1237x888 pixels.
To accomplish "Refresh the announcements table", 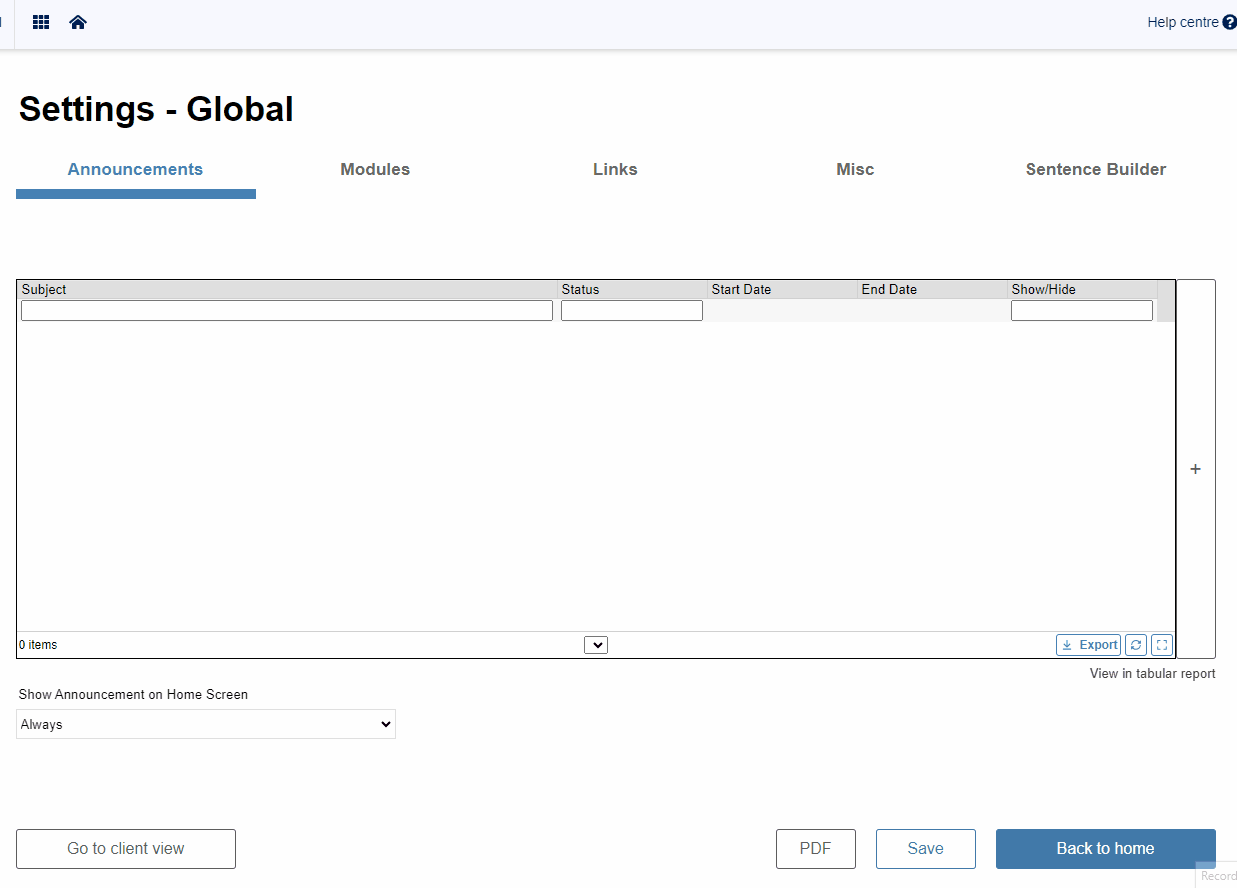I will coord(1135,645).
